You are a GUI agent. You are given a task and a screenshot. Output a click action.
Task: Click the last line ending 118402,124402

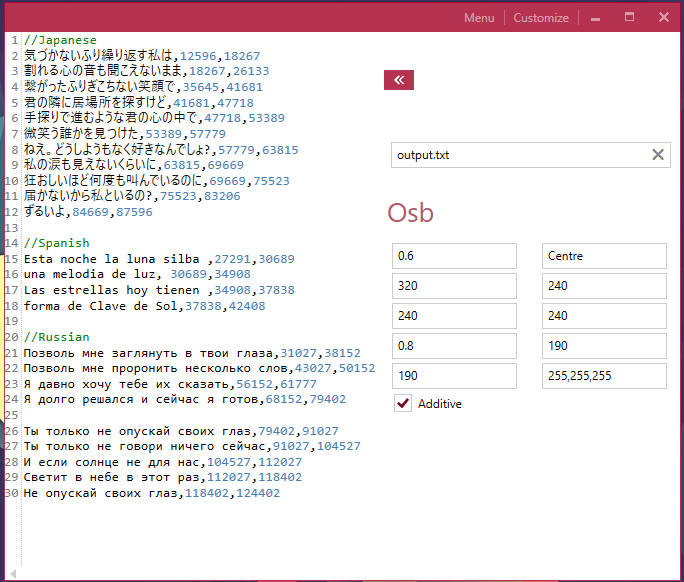[x=152, y=493]
